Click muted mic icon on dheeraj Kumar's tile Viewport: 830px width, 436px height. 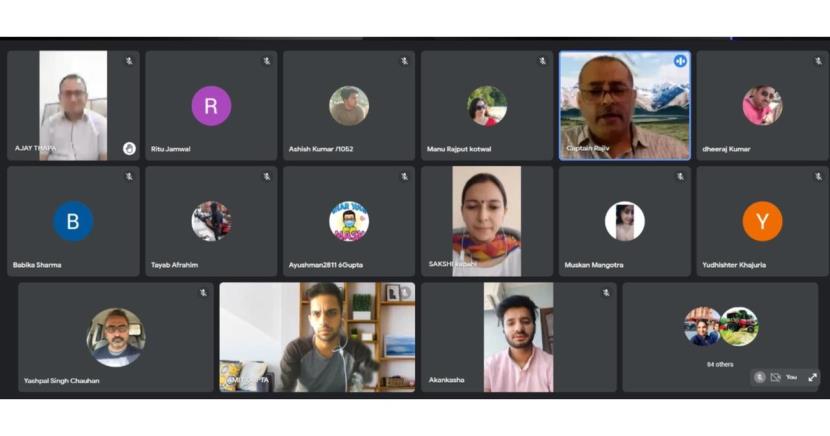[x=818, y=61]
